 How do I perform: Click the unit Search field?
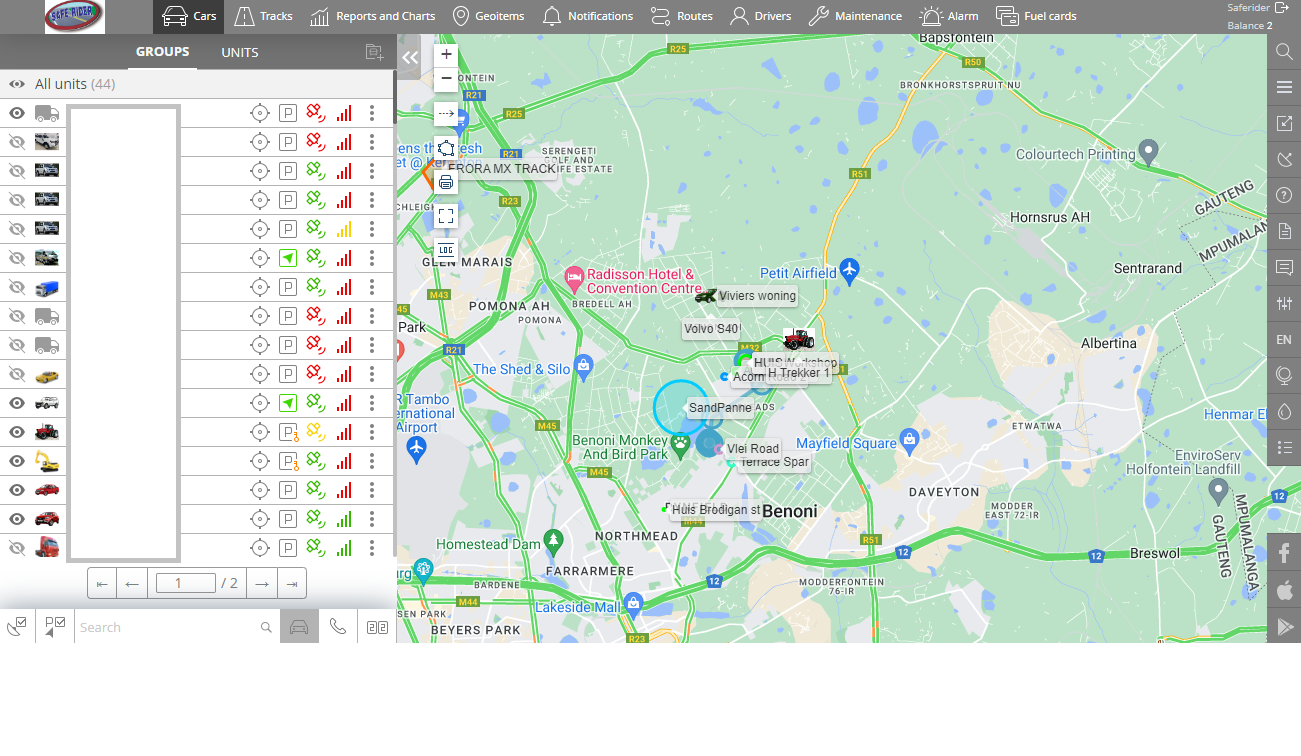167,627
